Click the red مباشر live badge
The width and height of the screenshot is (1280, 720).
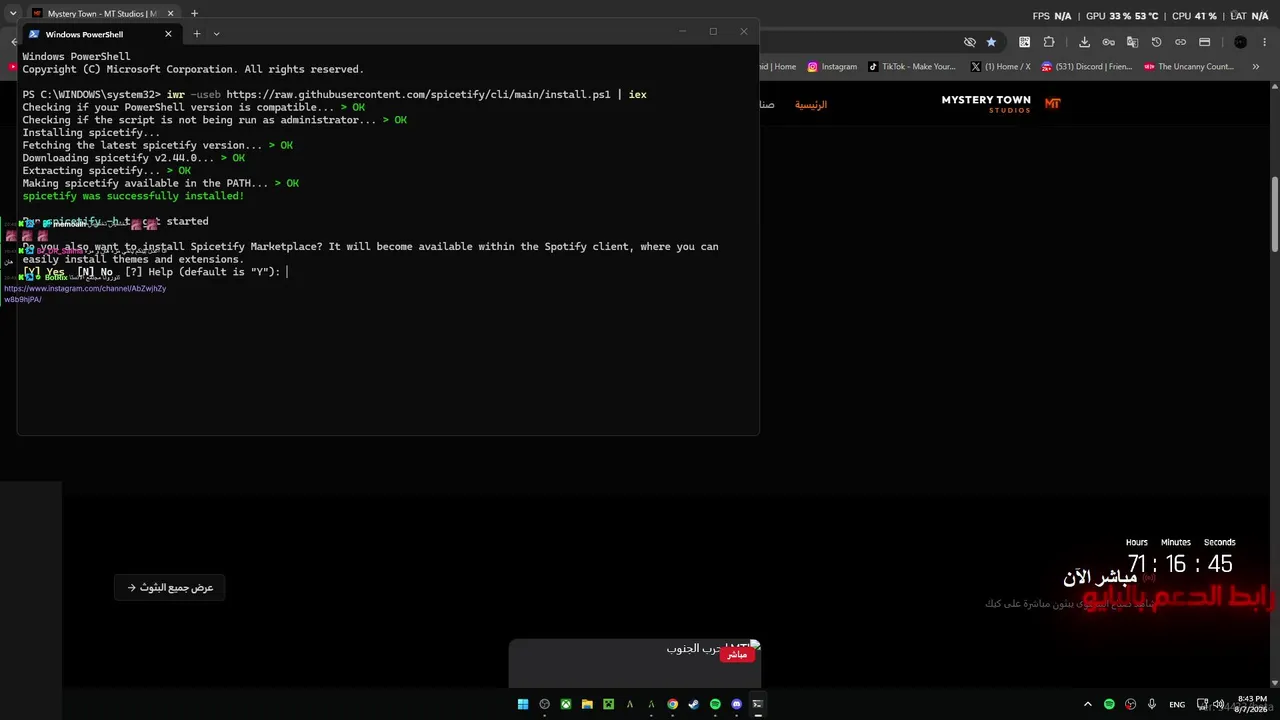[x=737, y=655]
